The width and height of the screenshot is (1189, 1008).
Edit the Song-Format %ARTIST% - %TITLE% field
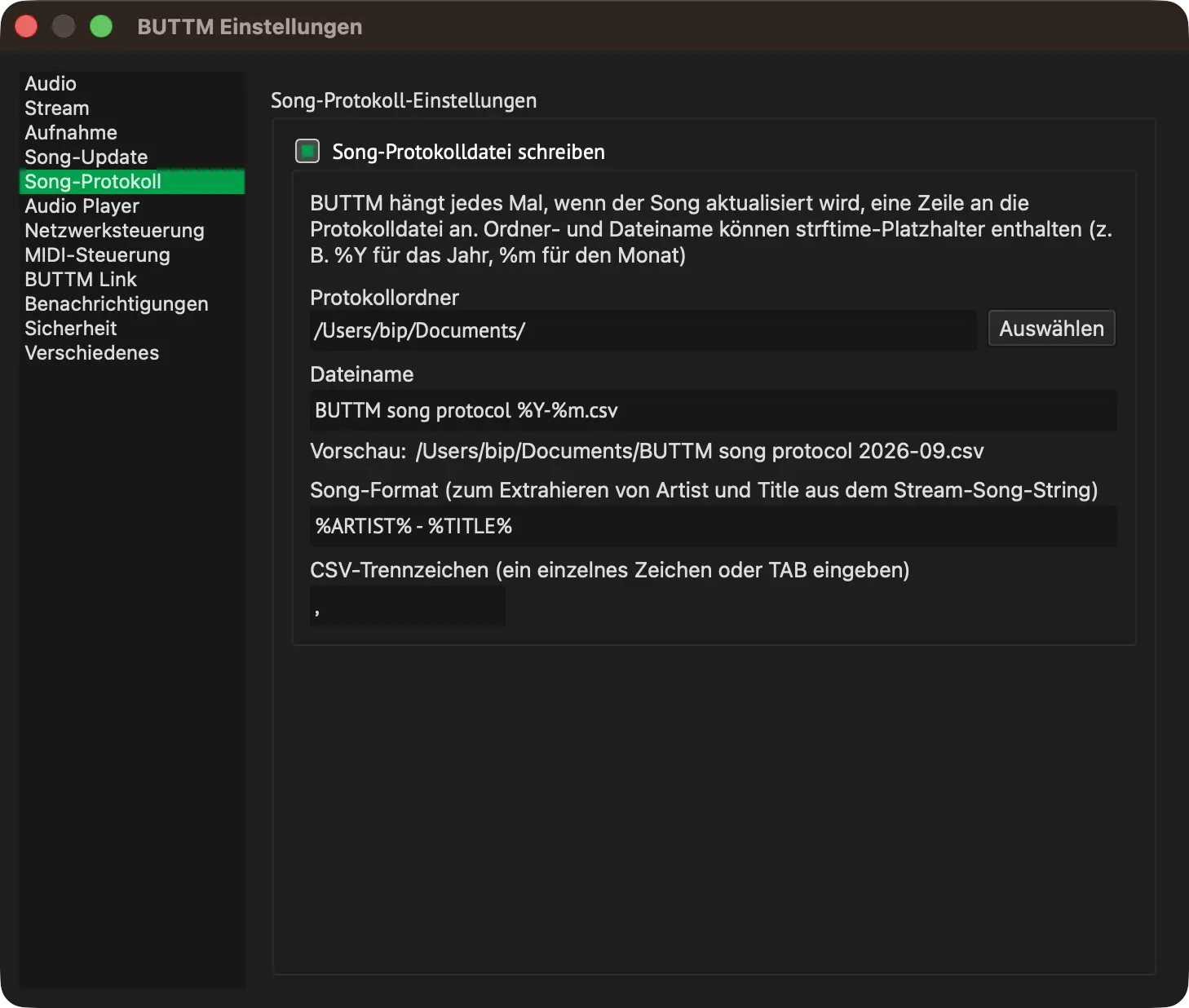click(x=713, y=526)
